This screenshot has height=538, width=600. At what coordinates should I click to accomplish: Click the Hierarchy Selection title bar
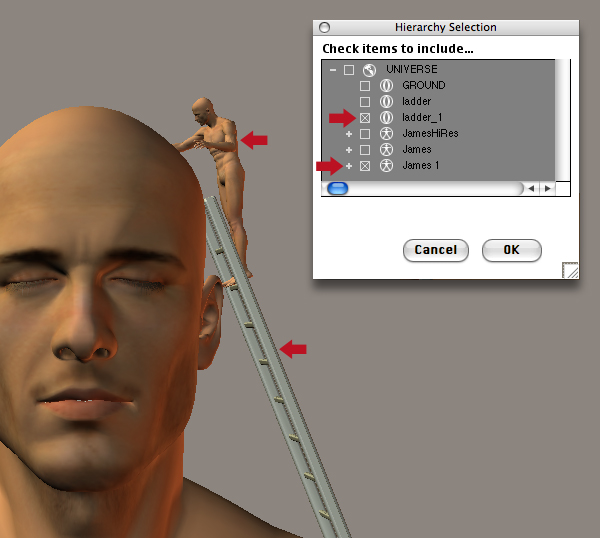[446, 28]
